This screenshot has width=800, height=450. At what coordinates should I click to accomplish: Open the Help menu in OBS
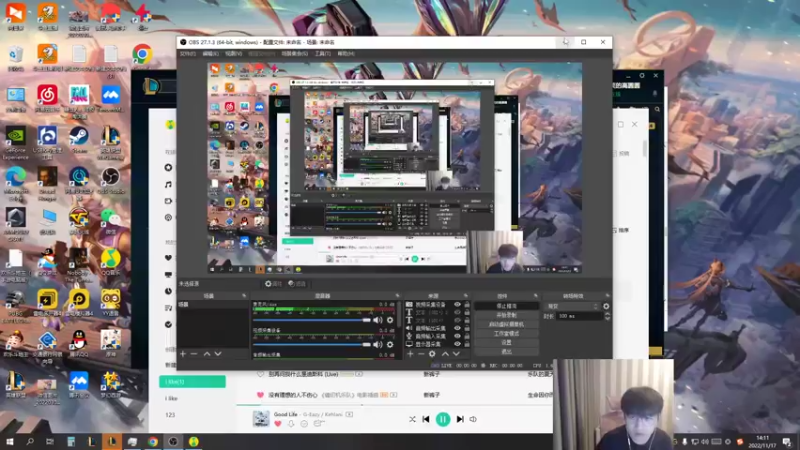[x=345, y=54]
